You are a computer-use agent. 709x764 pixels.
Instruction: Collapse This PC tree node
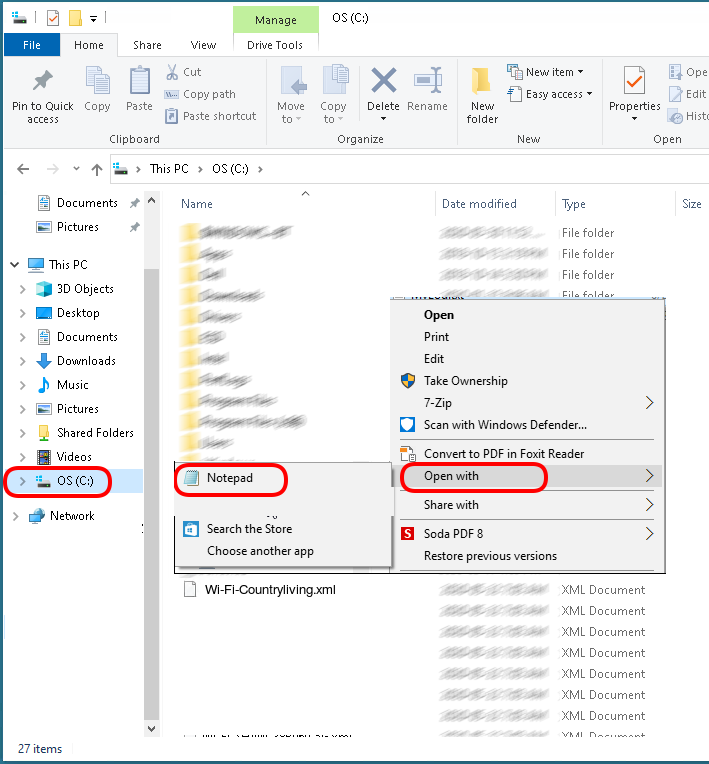tap(15, 265)
